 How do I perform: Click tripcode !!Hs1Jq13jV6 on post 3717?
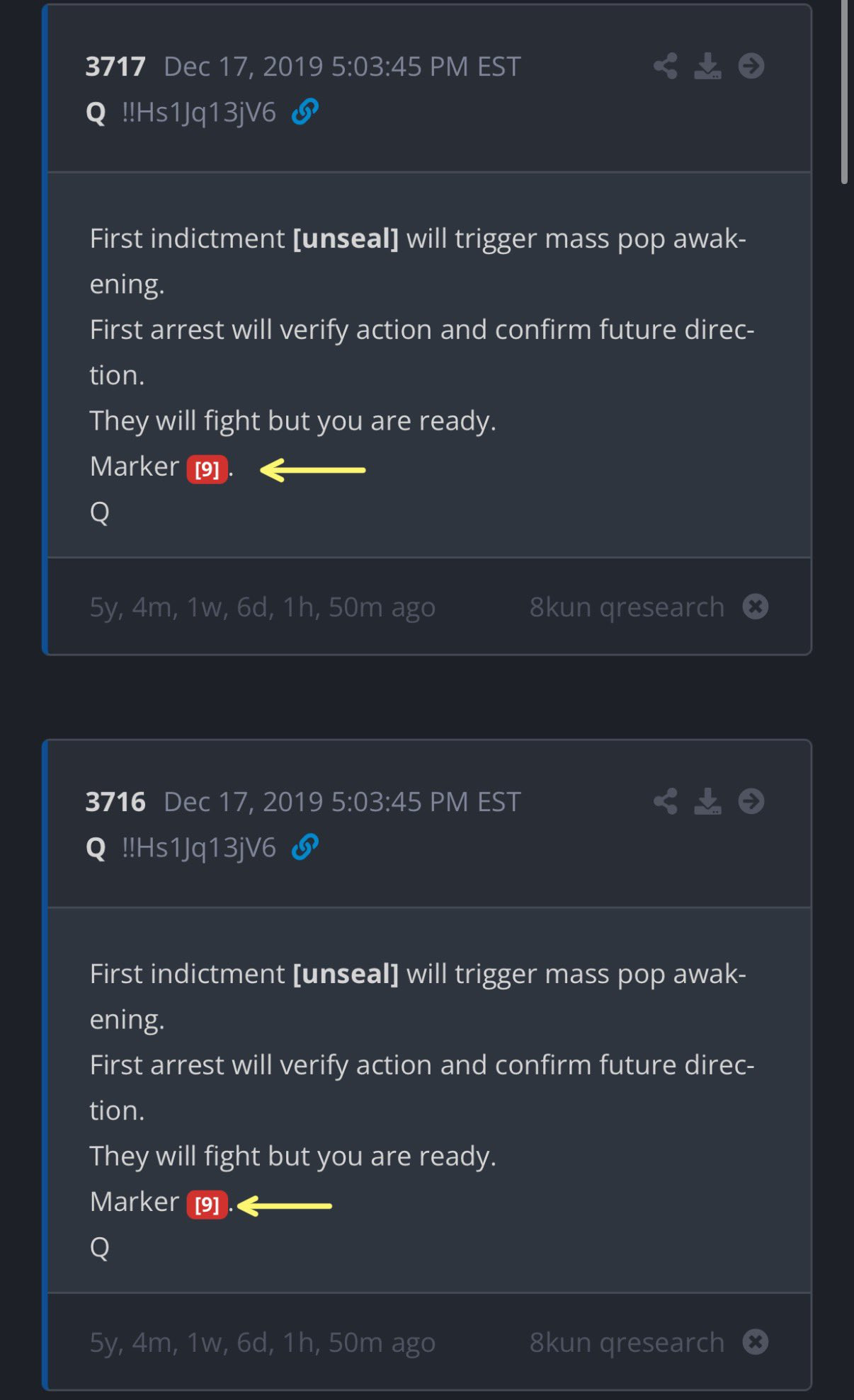coord(199,113)
